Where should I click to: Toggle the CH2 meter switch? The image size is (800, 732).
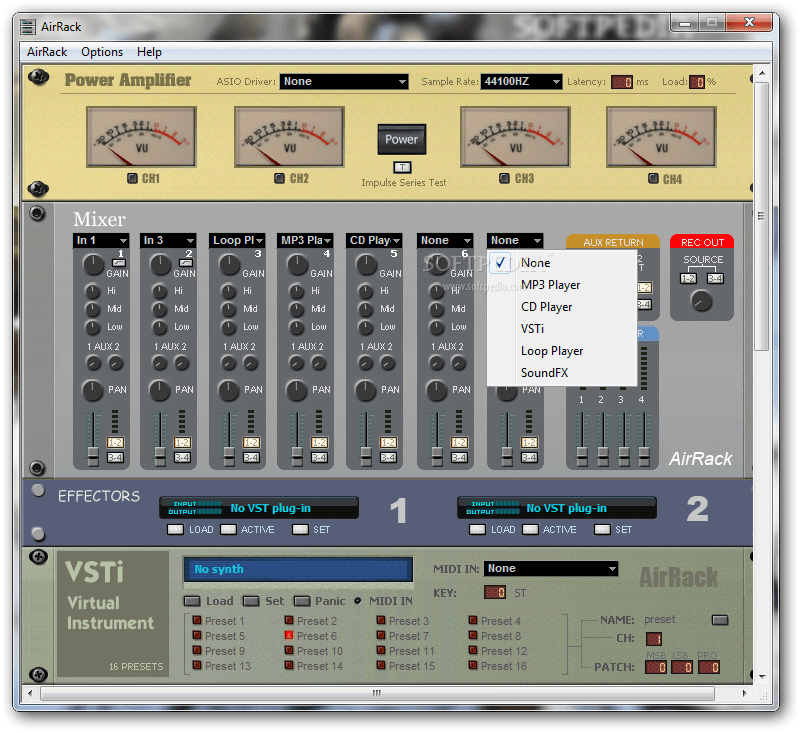coord(279,178)
